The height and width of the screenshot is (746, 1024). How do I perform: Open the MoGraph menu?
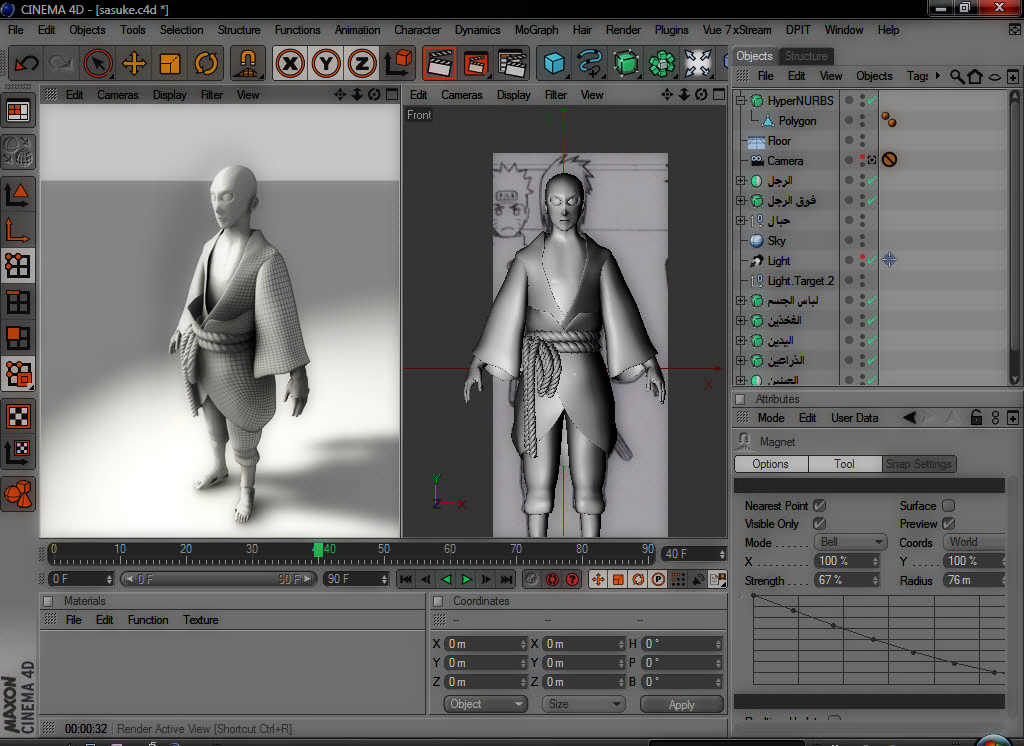coord(536,30)
